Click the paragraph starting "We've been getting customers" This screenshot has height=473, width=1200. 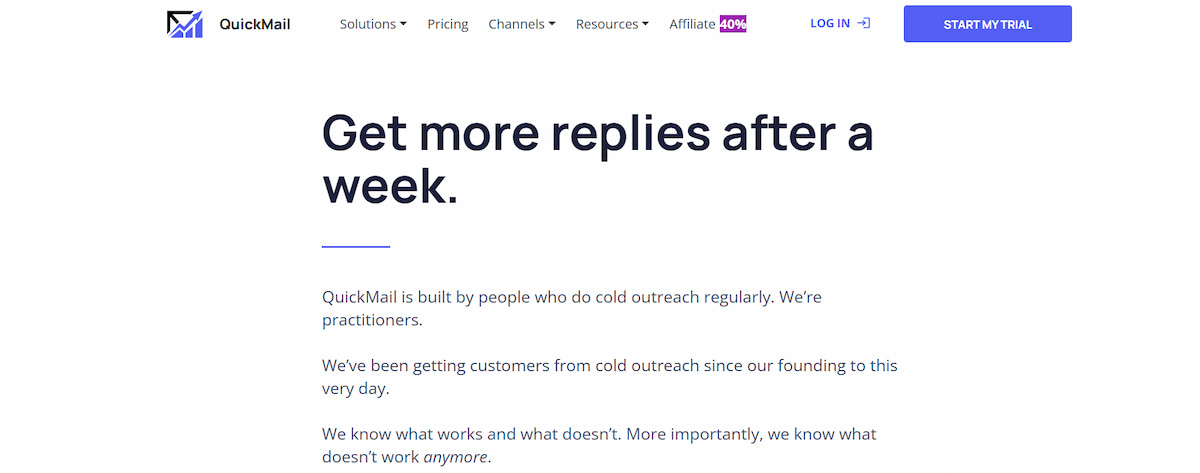coord(609,376)
